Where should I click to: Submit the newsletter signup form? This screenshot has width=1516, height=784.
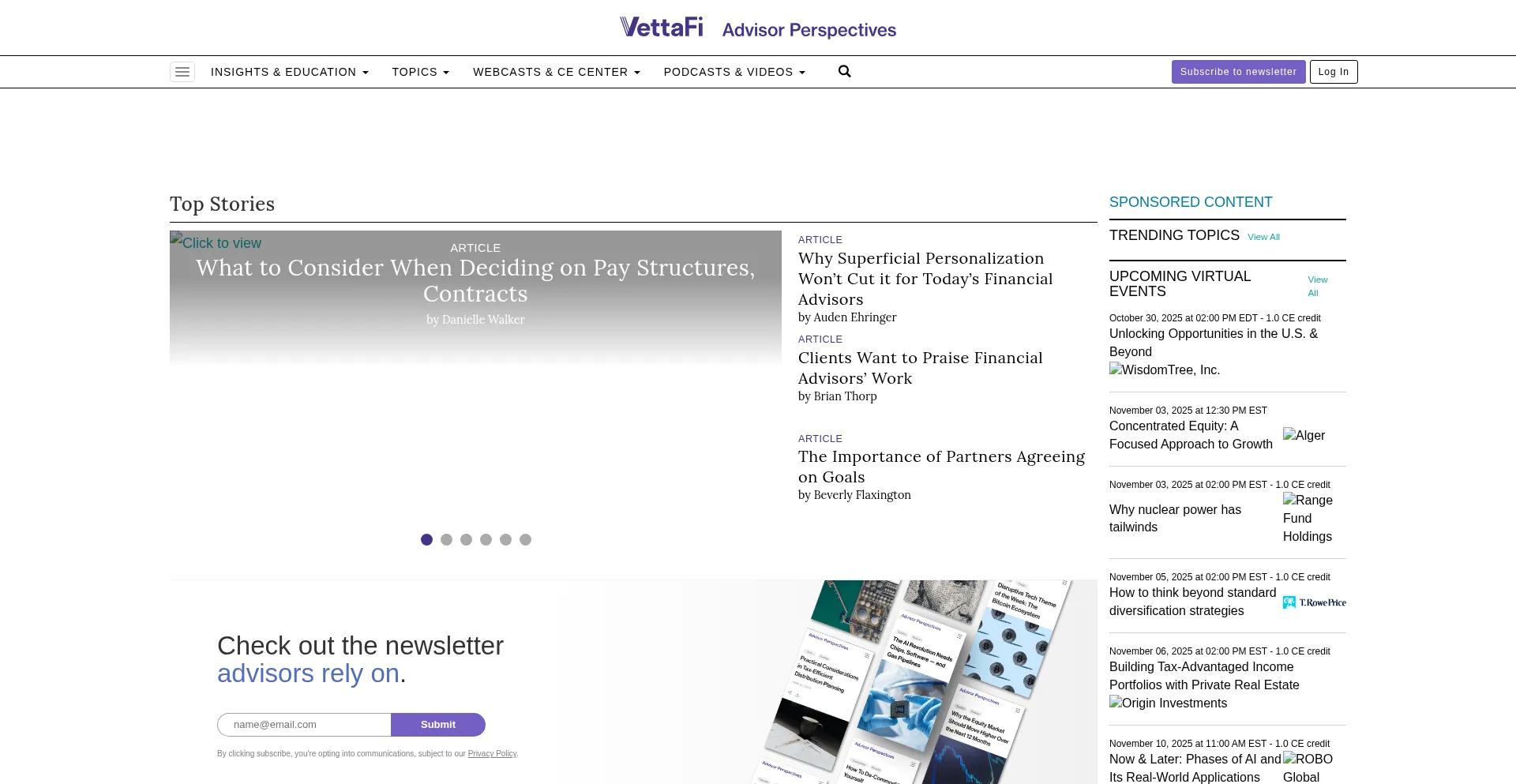tap(438, 725)
